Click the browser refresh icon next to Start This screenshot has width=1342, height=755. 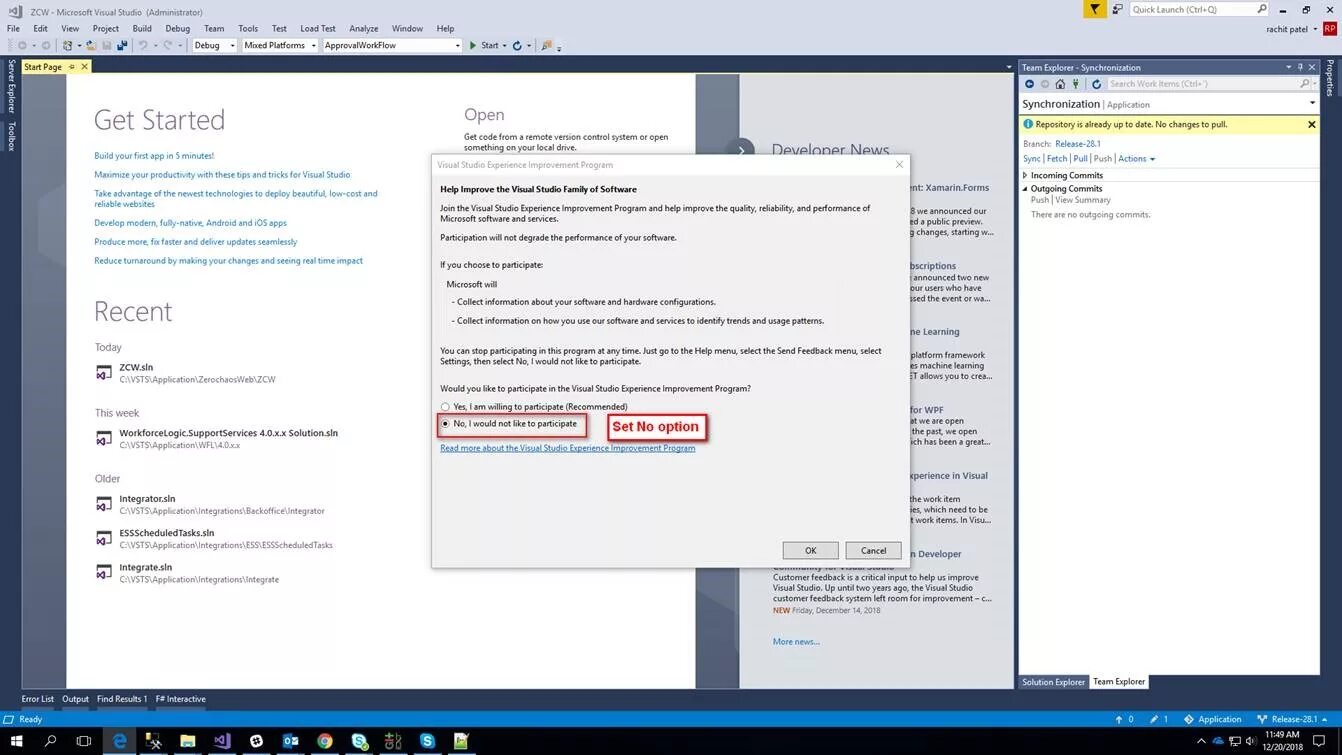point(517,45)
